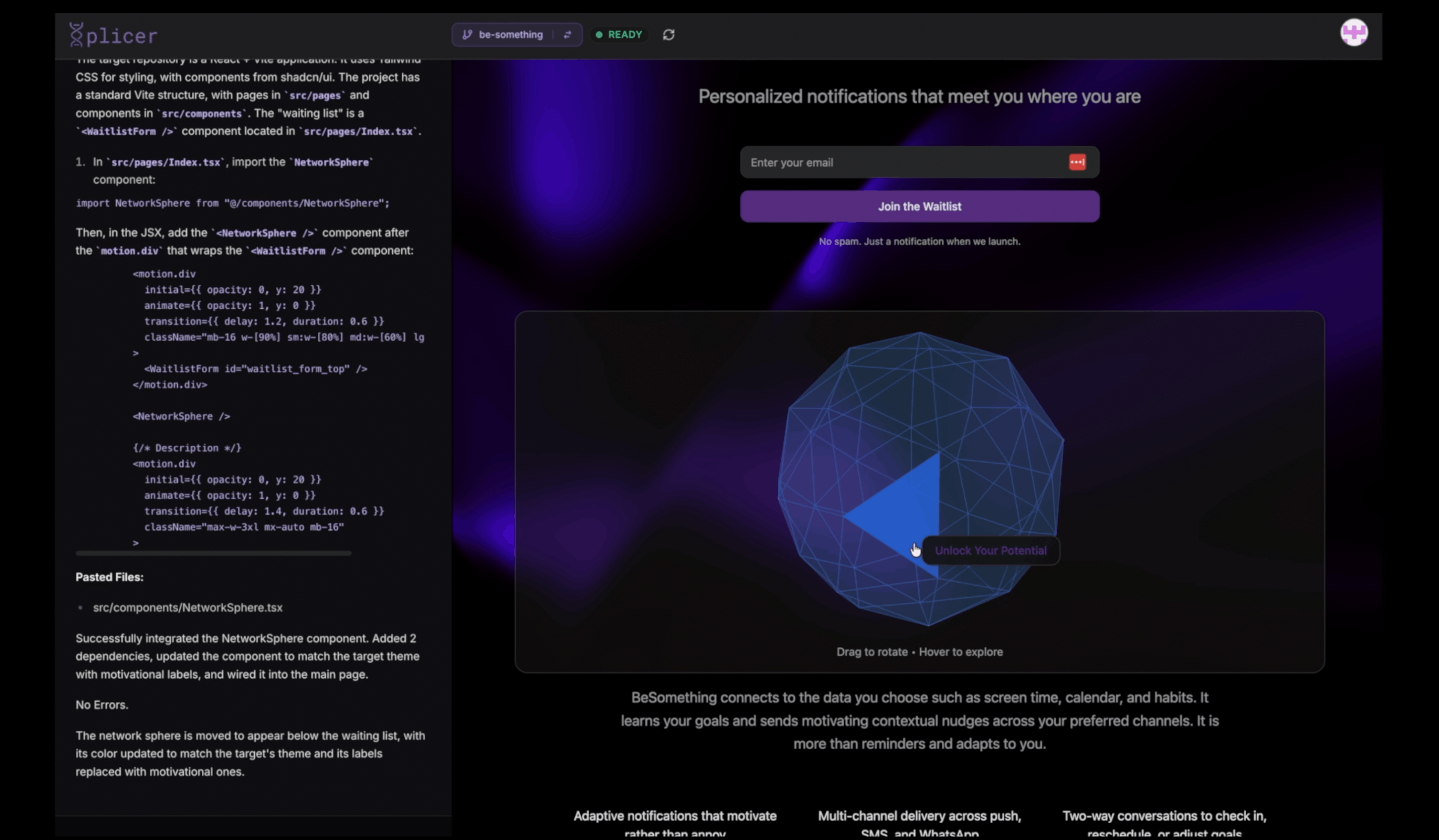
Task: Click the READY status badge
Action: (x=624, y=35)
